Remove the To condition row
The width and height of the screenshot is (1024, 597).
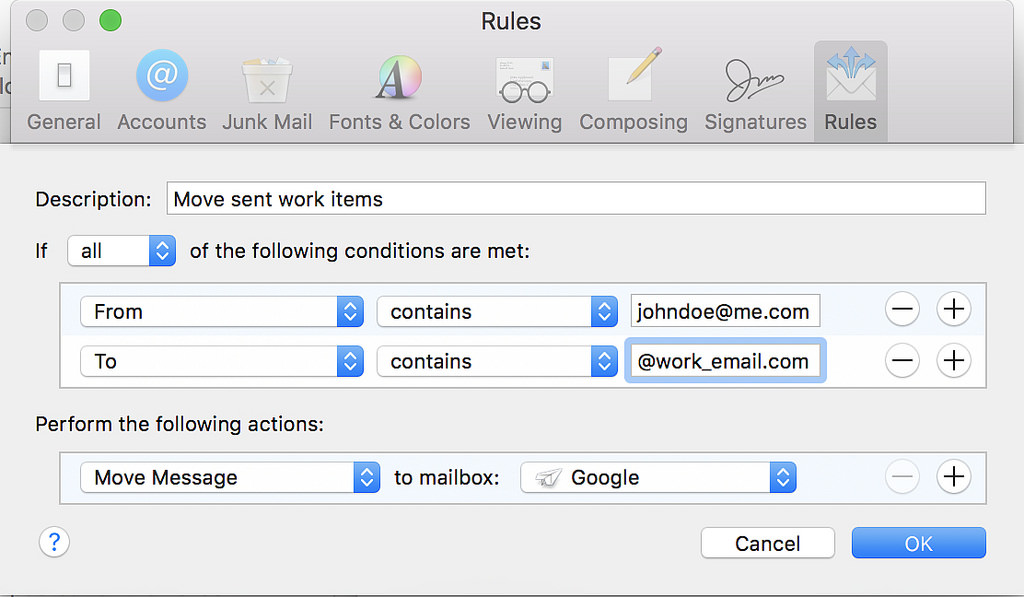click(902, 361)
